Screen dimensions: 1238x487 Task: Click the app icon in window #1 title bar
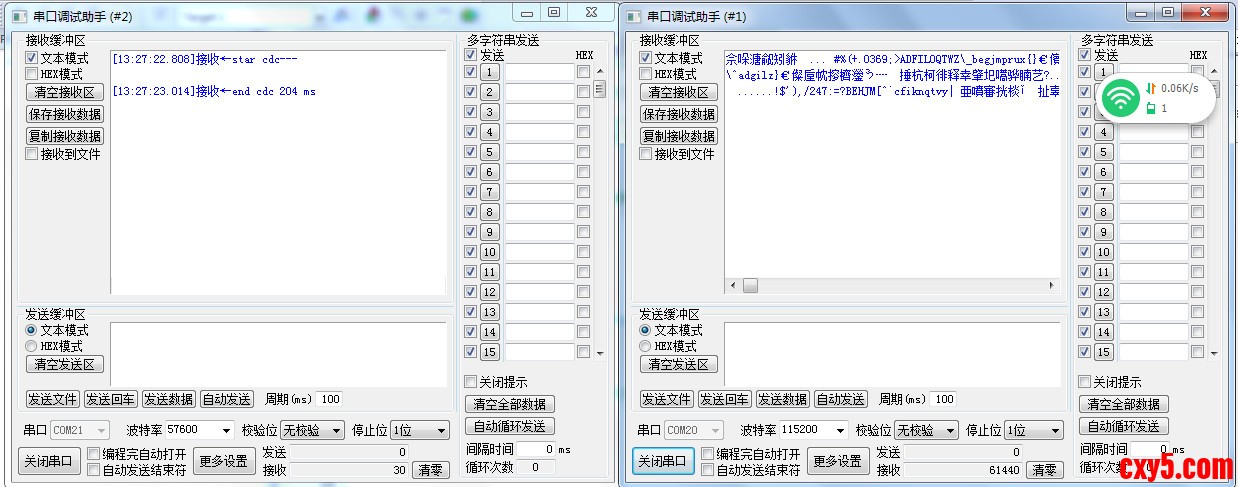pos(634,16)
